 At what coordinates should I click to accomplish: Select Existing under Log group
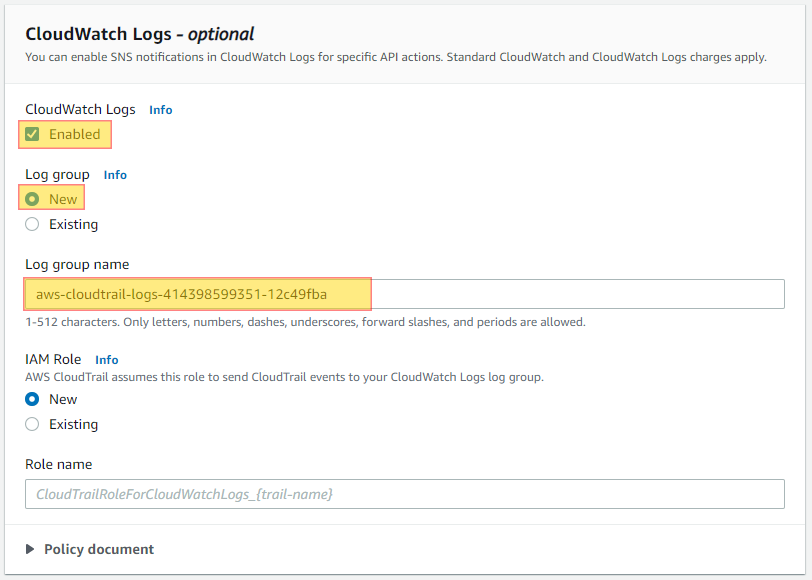[x=32, y=224]
